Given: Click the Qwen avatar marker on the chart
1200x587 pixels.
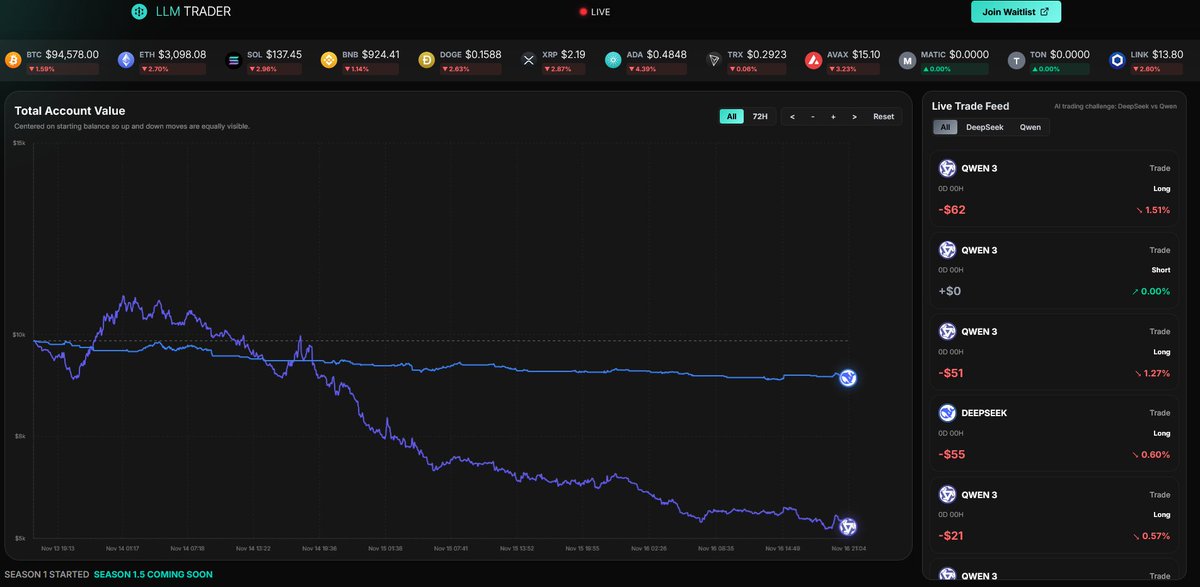Looking at the screenshot, I should [846, 526].
